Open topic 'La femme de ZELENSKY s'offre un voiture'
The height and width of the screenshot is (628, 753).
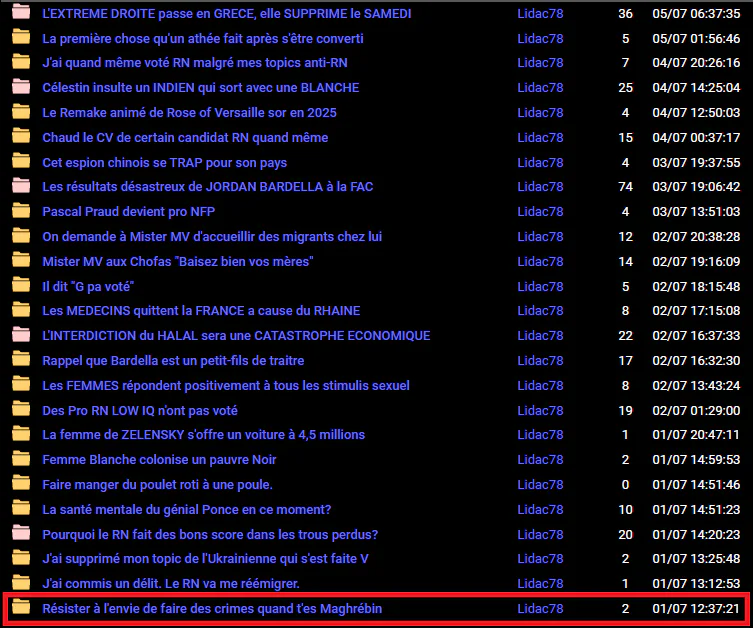point(204,435)
